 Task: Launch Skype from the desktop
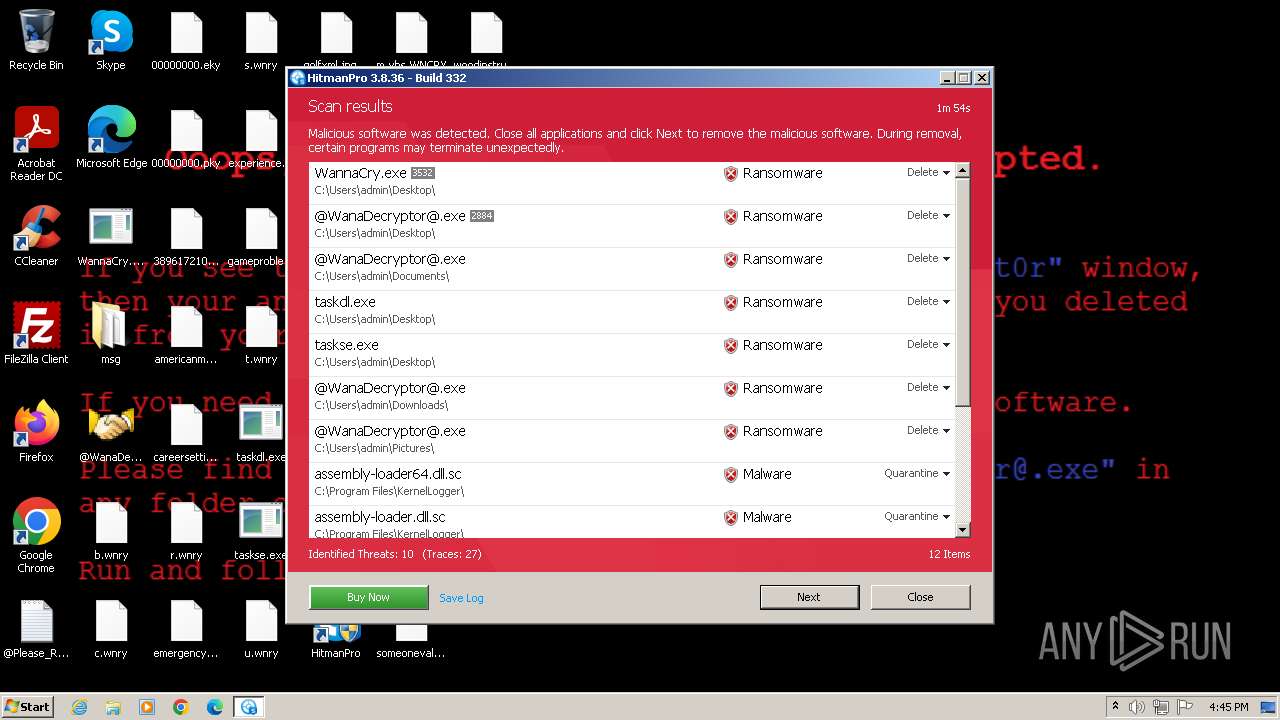tap(111, 40)
